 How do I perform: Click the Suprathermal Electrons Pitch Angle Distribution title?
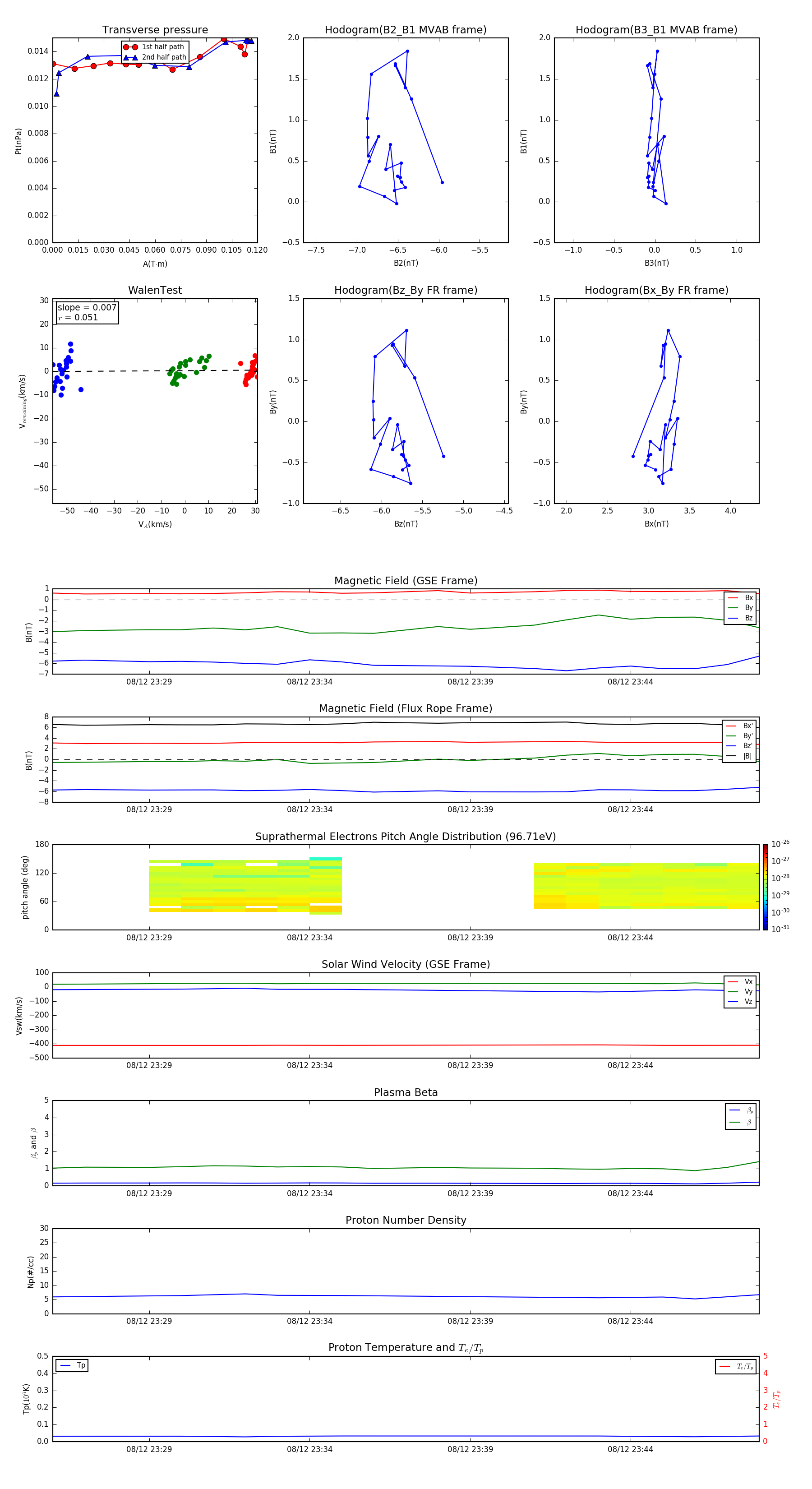click(406, 837)
